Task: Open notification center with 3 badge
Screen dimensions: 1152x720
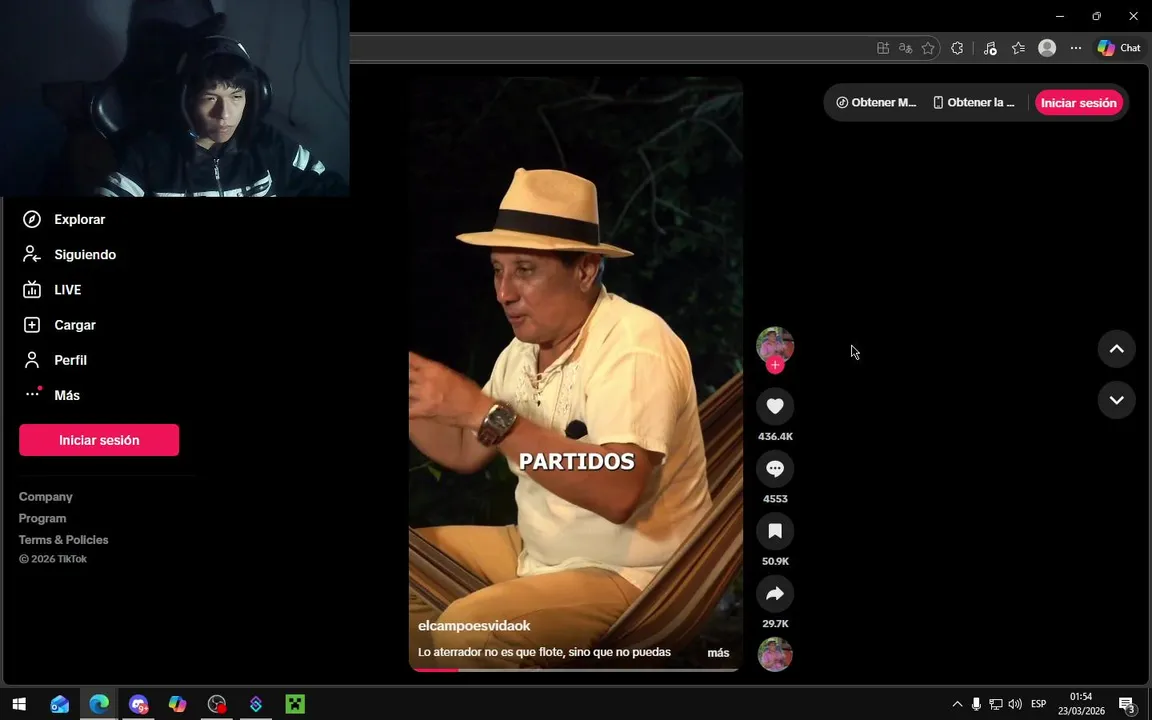Action: [x=1127, y=704]
